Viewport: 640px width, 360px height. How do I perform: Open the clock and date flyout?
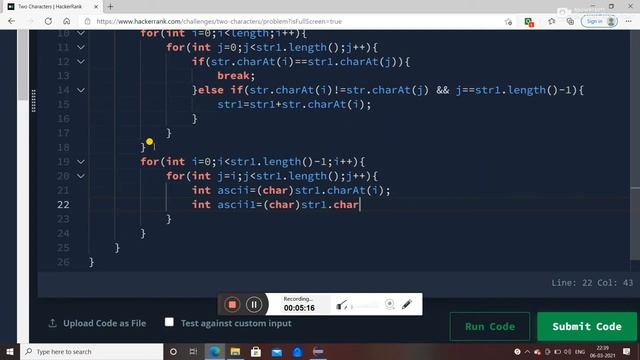602,351
